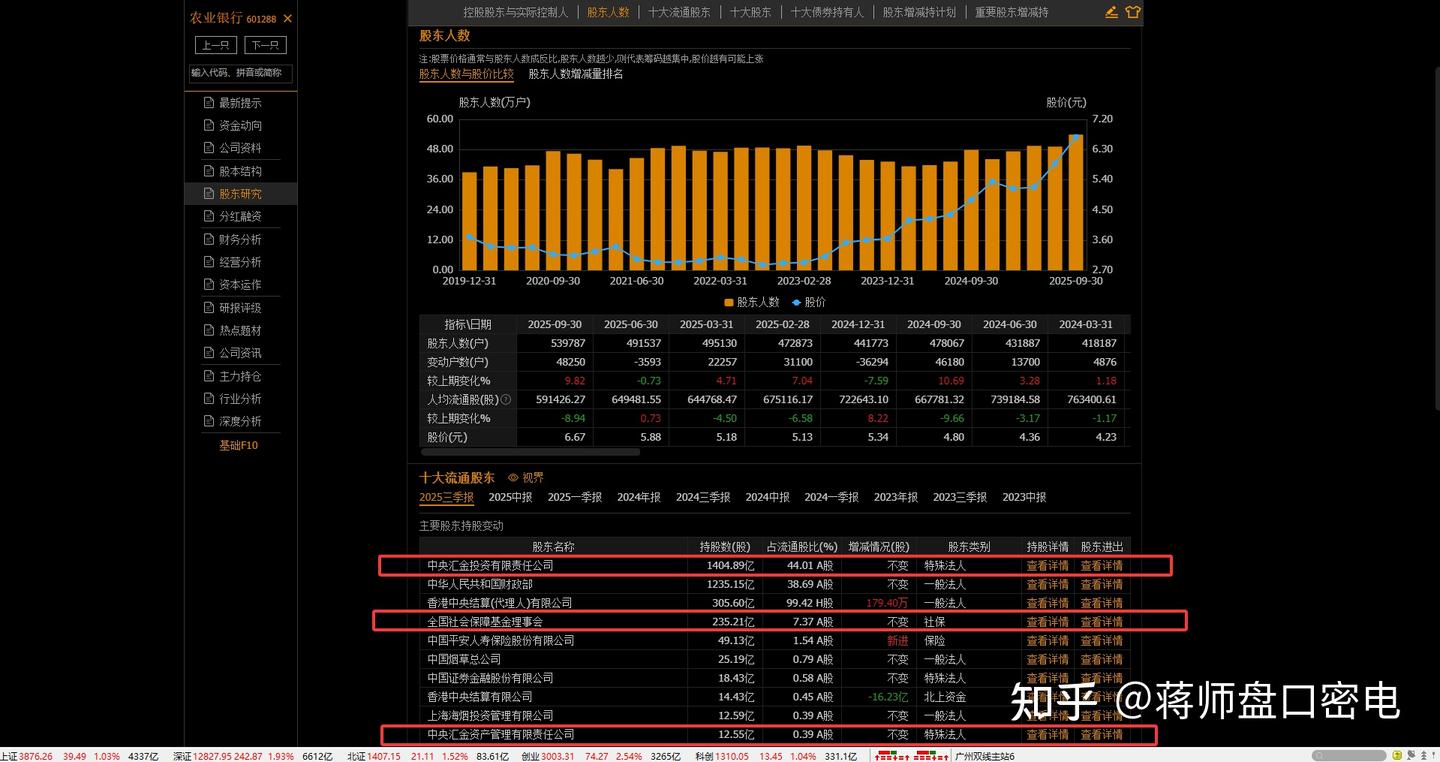Select the 2025中报 report period
The height and width of the screenshot is (762, 1440).
coord(510,497)
